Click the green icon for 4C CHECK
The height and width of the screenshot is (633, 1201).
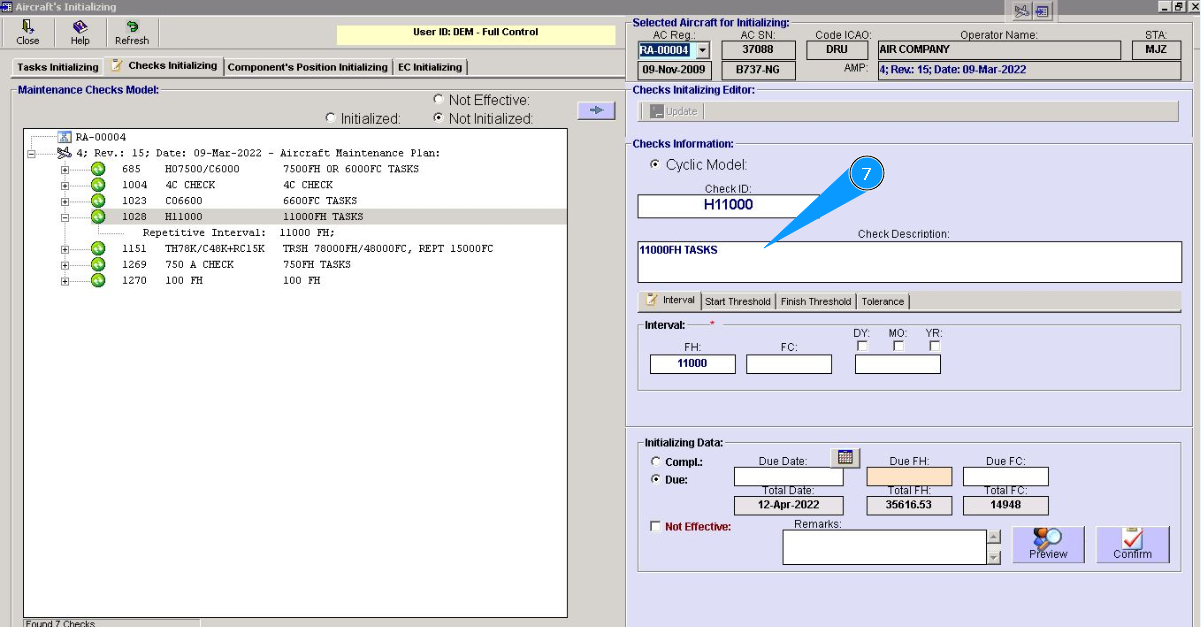pos(98,185)
